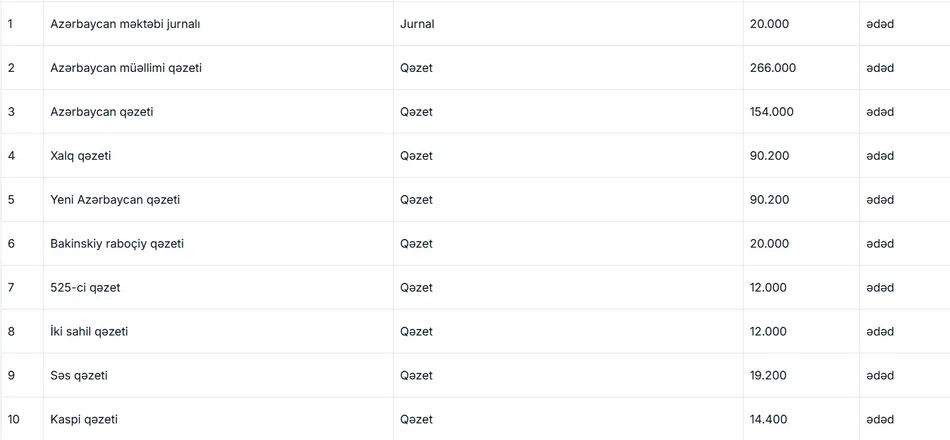Click the quantity value 19.200
This screenshot has height=440, width=950.
768,375
